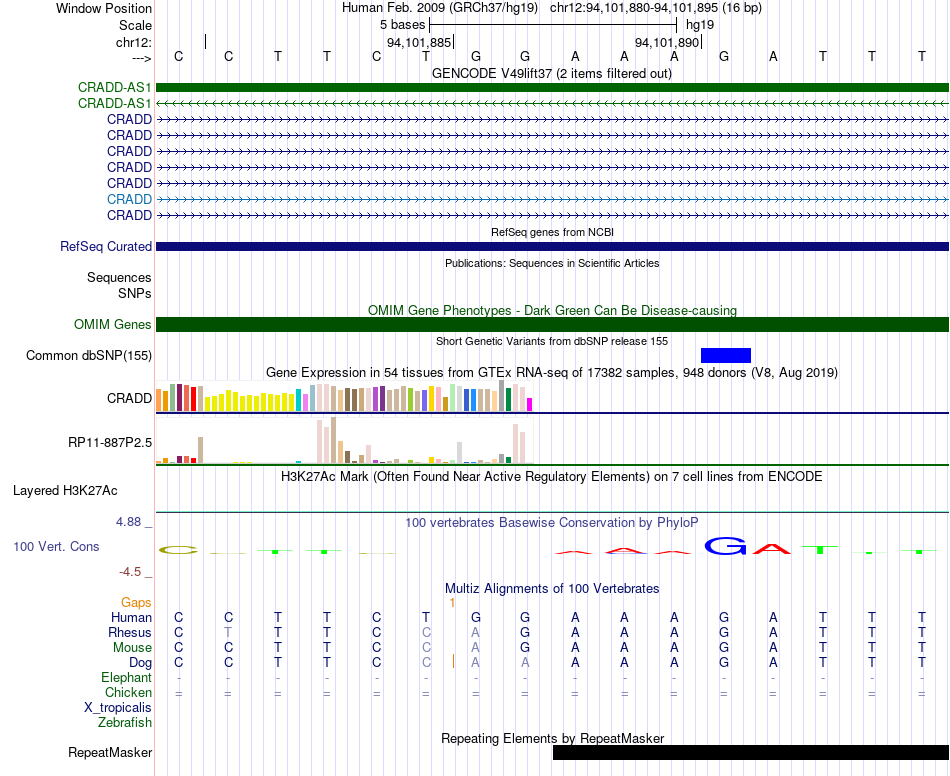Open Publications: Sequences in Scientific Articles title
This screenshot has height=776, width=950.
pos(552,263)
